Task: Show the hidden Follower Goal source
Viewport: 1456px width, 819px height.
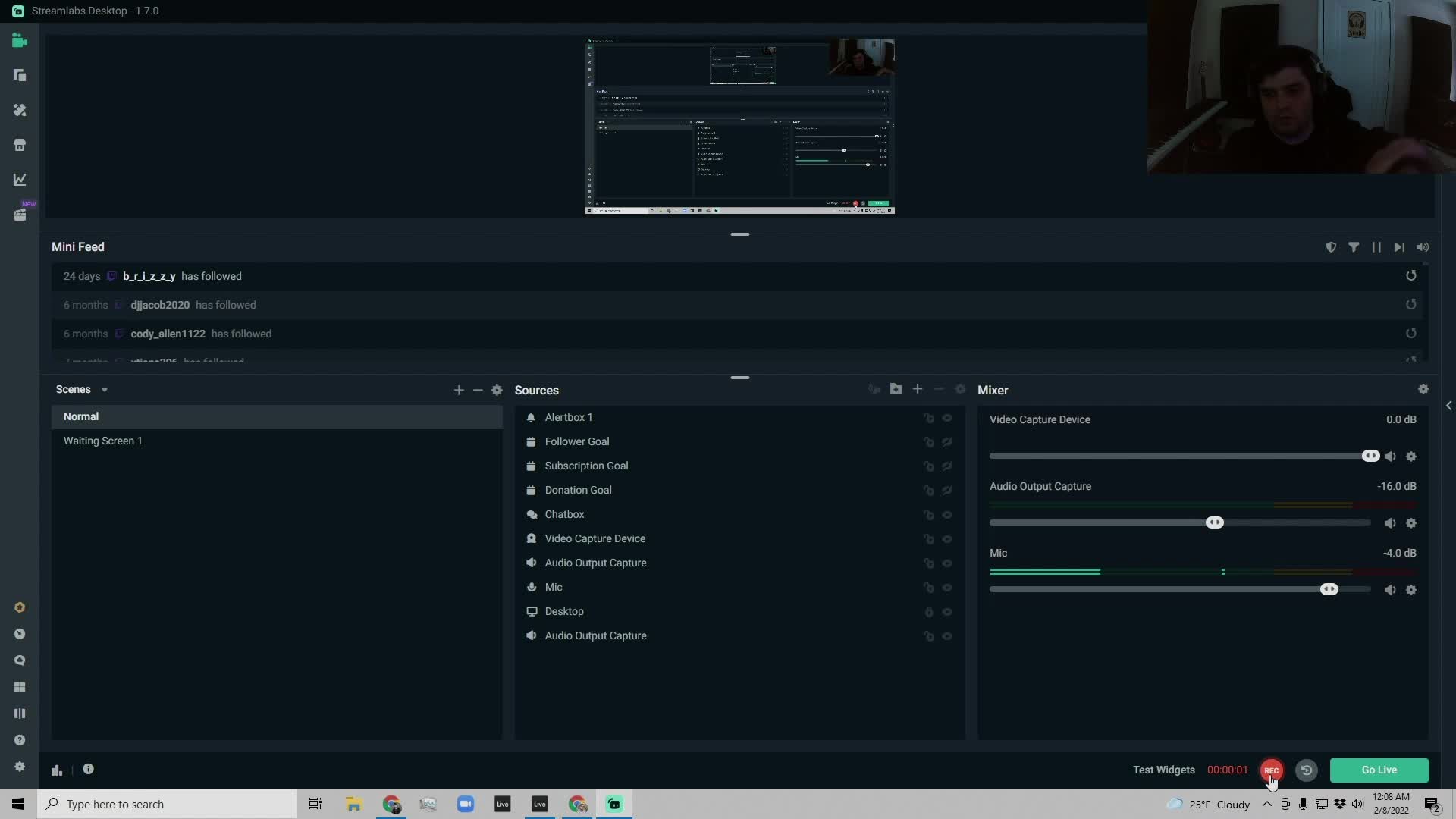Action: click(x=947, y=442)
